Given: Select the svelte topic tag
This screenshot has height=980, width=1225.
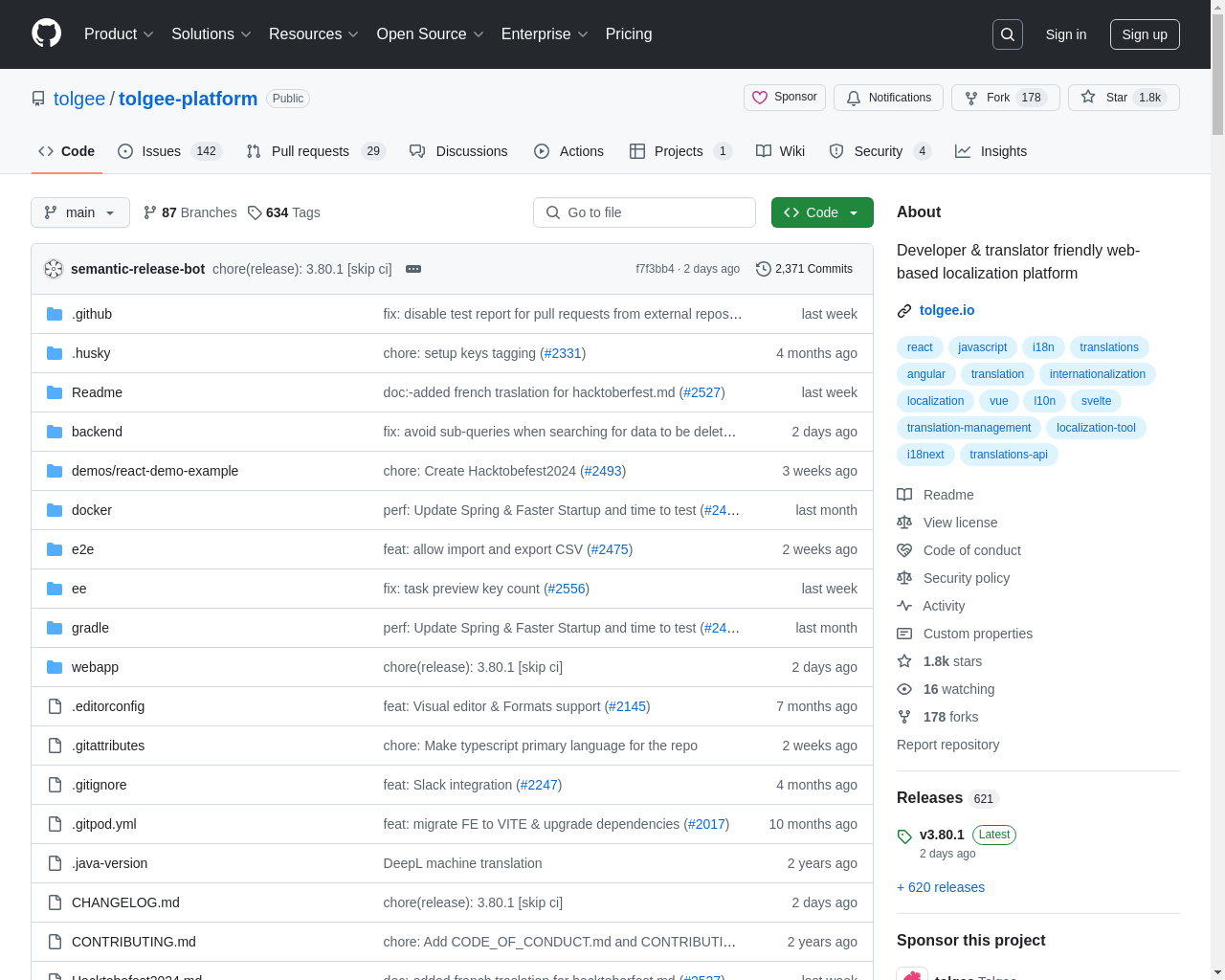Looking at the screenshot, I should click(1096, 401).
